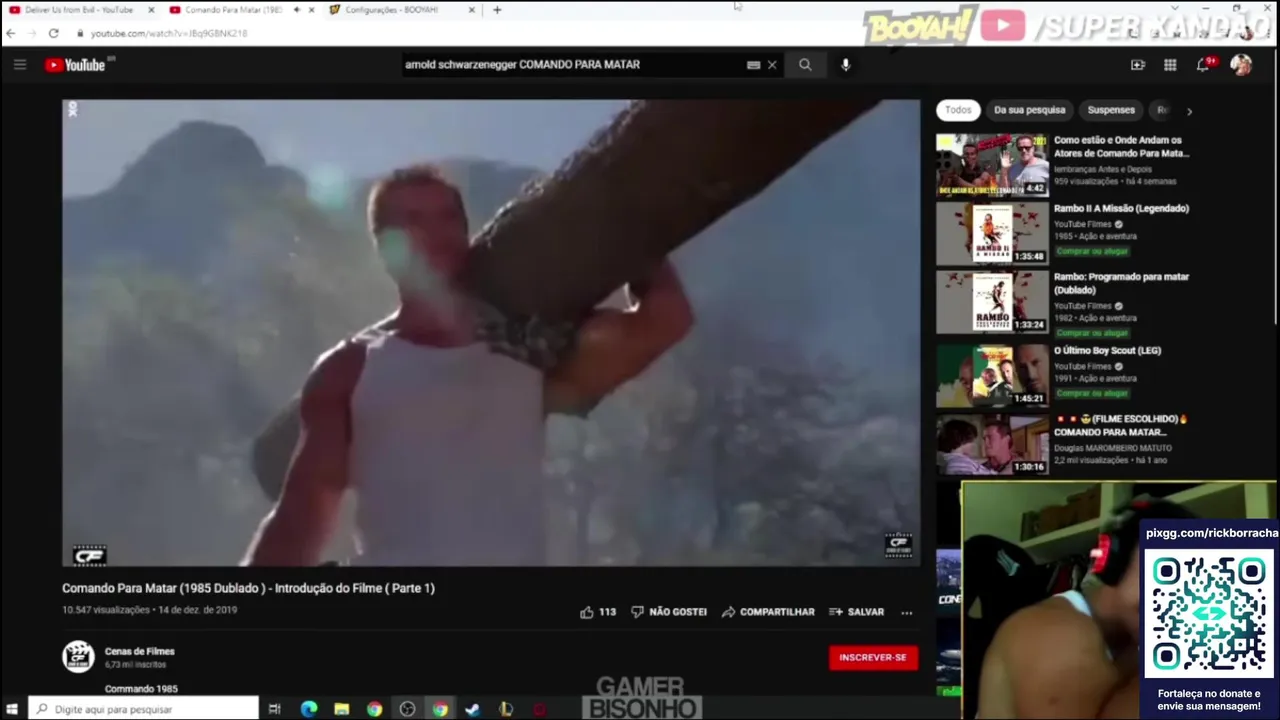Open the YouTube apps grid icon

tap(1170, 65)
